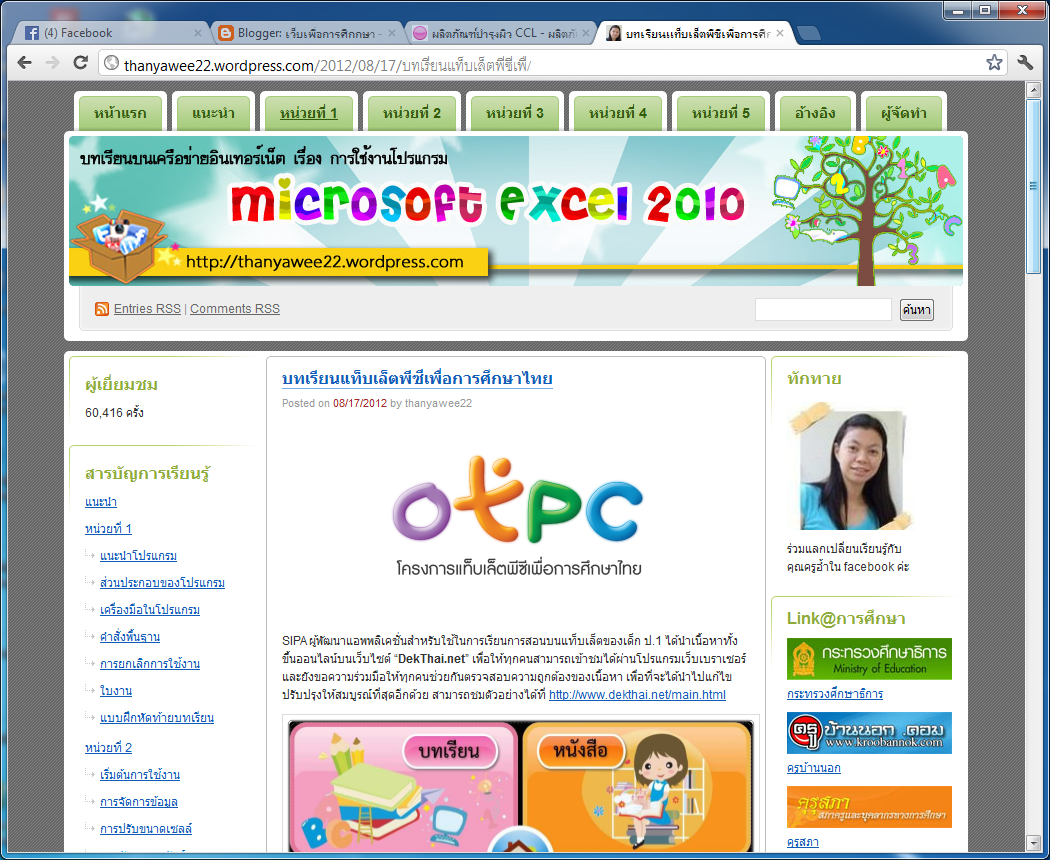Open sidebar item เครื่องมือในโปรแกรม

tap(150, 610)
